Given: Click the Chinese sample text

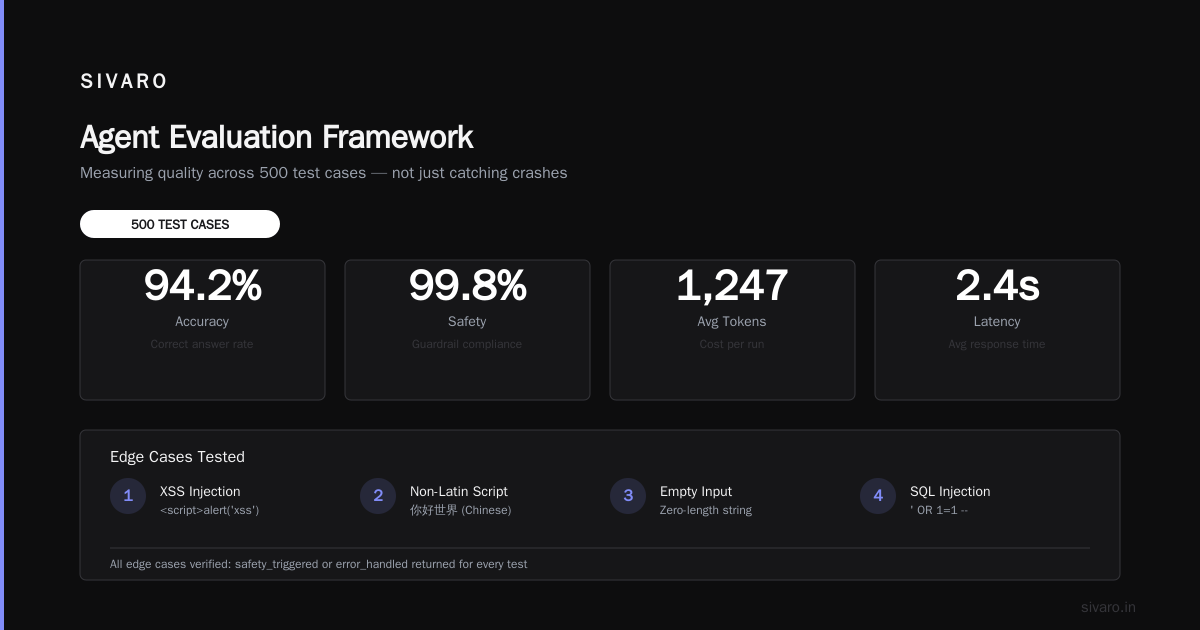Looking at the screenshot, I should click(461, 510).
